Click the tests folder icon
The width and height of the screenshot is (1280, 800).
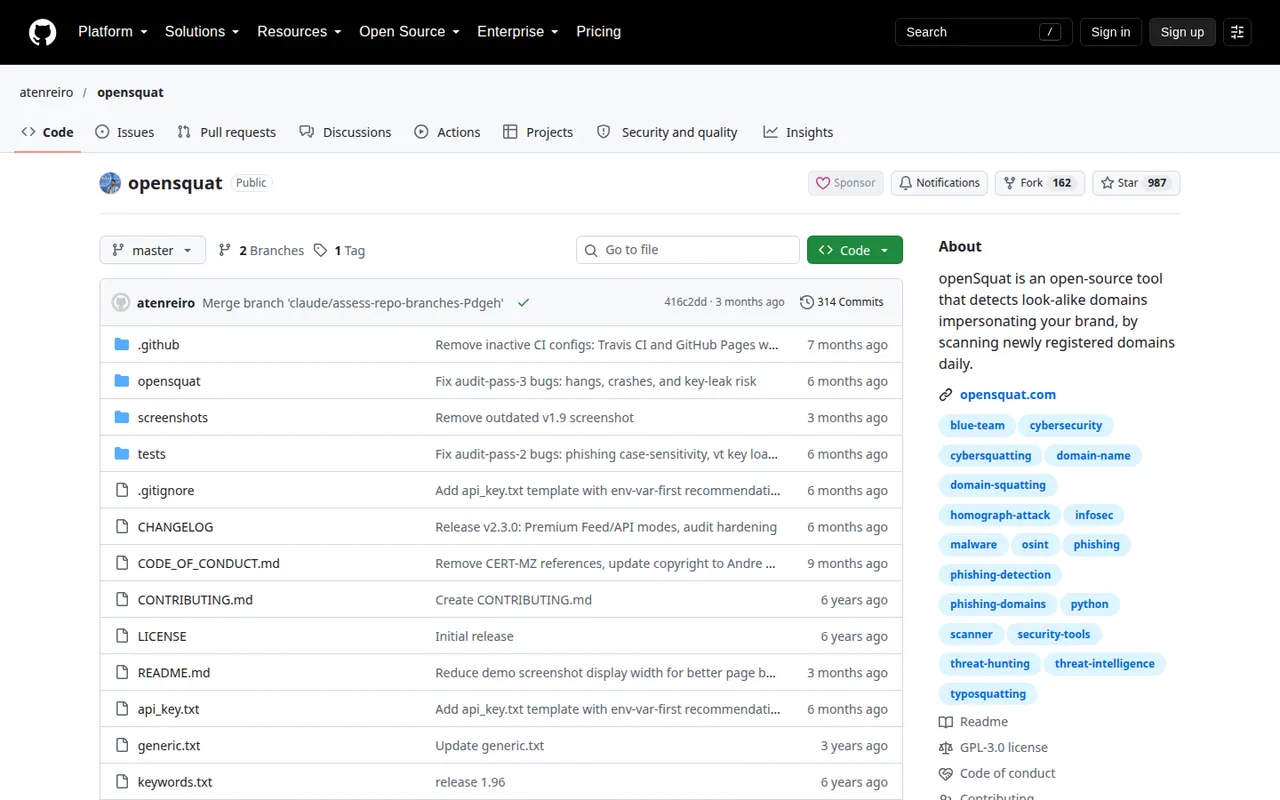[x=122, y=454]
